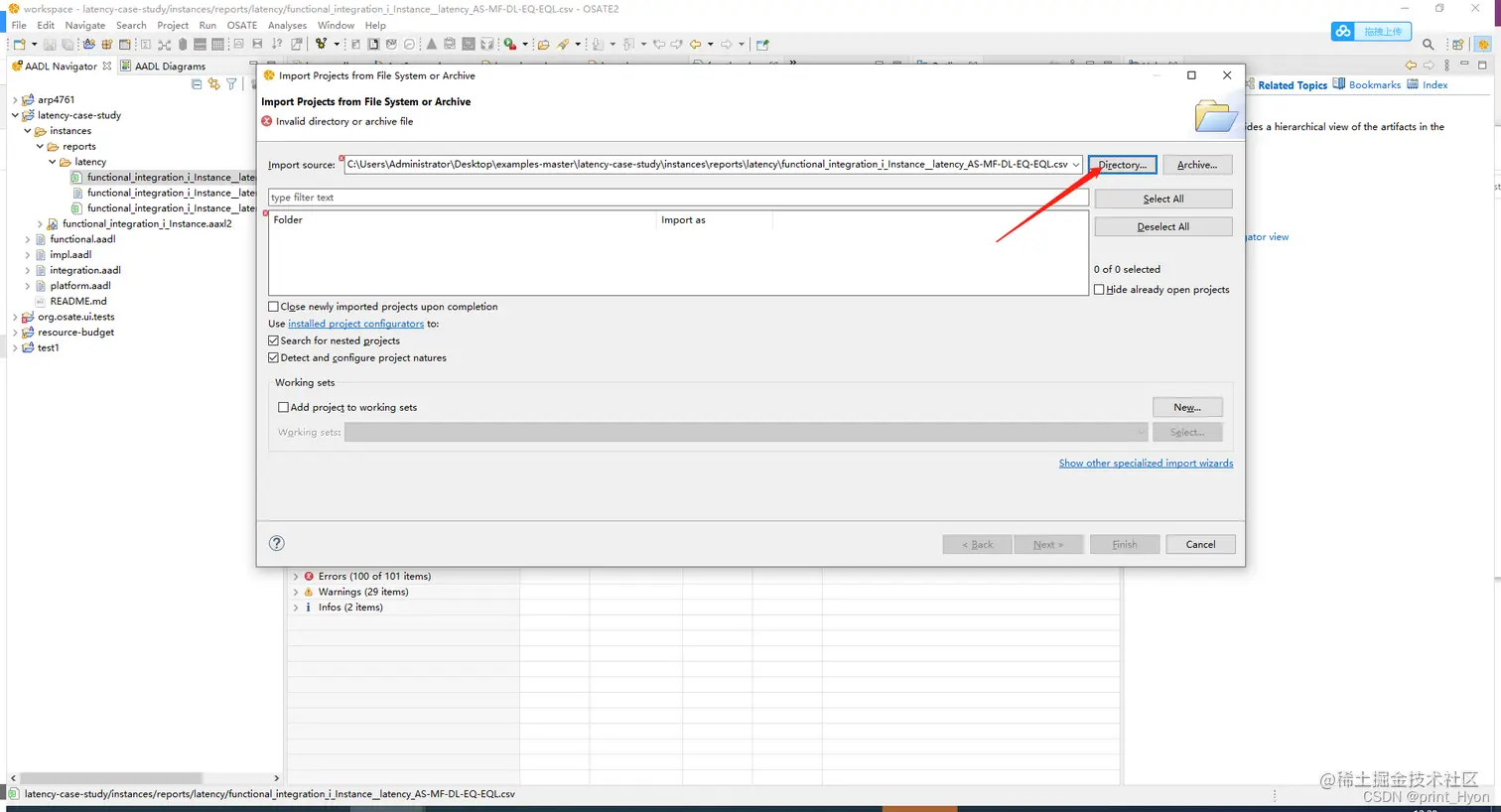Click the Warnings triangle icon in Problems list
Viewport: 1501px width, 812px height.
click(x=309, y=592)
